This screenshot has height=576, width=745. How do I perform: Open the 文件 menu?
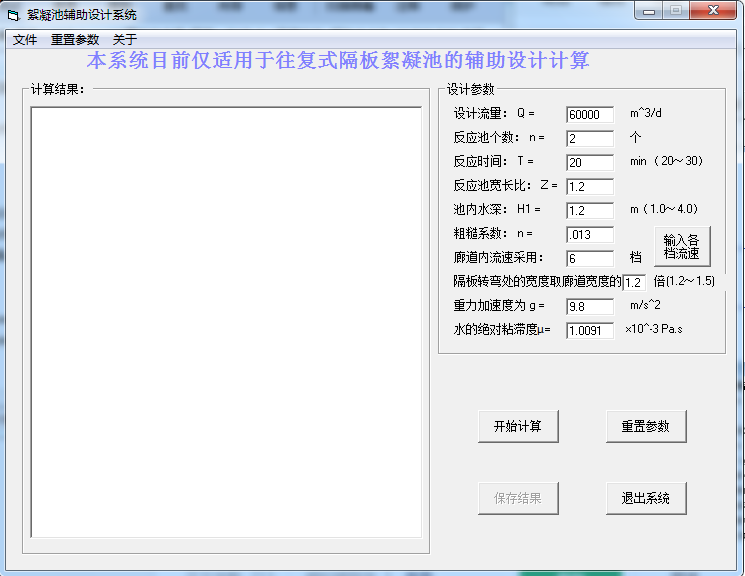click(25, 40)
